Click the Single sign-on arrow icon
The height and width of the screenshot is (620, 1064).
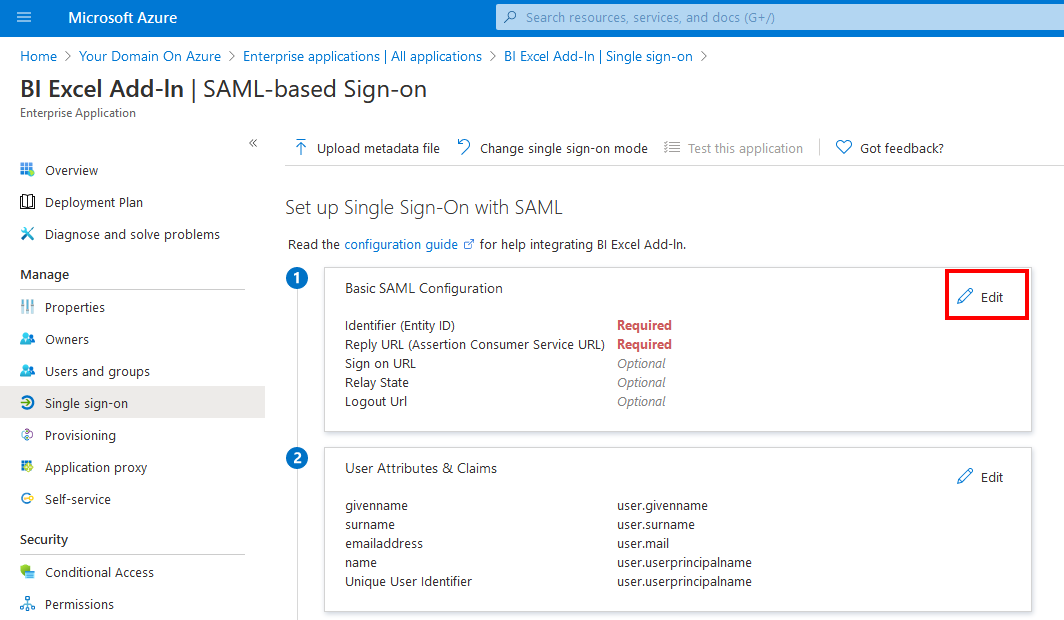[27, 402]
